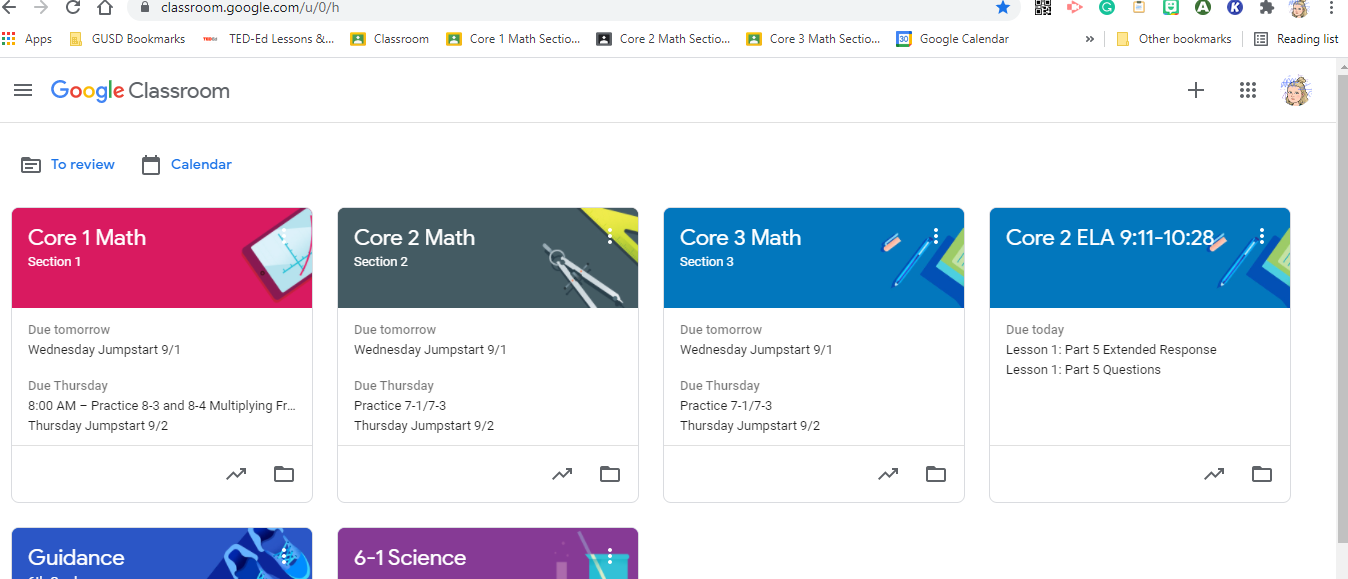Open three-dot menu on Core 2 ELA card

point(1262,236)
